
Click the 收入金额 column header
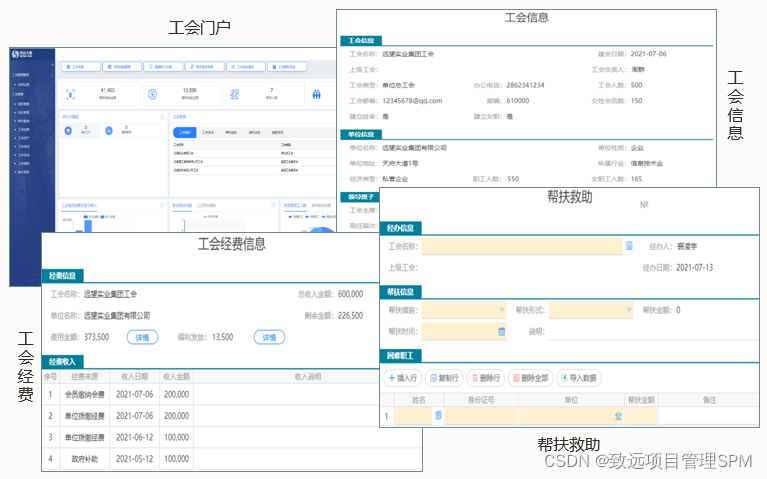(176, 377)
